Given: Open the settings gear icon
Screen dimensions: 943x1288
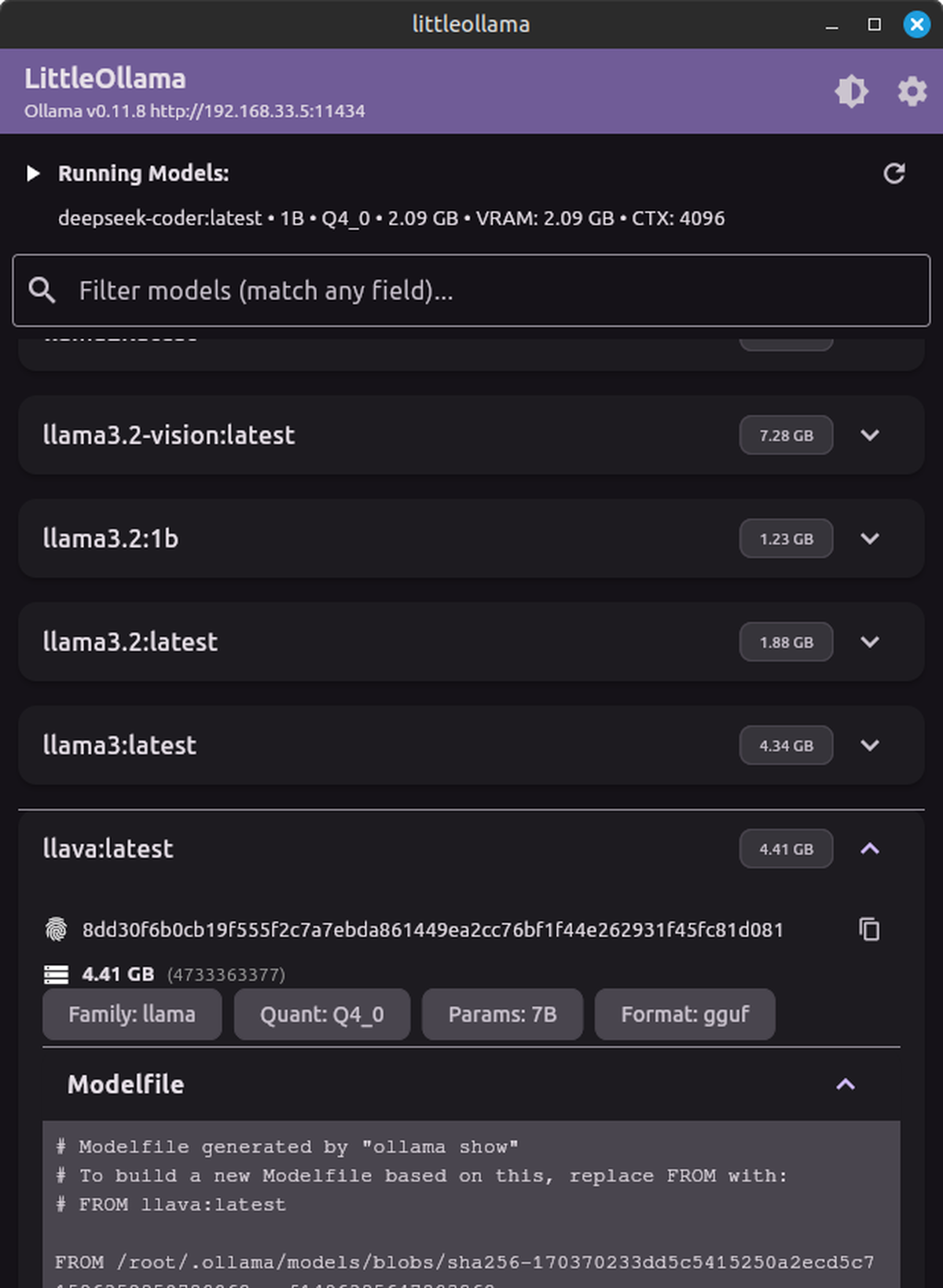Looking at the screenshot, I should pyautogui.click(x=912, y=92).
